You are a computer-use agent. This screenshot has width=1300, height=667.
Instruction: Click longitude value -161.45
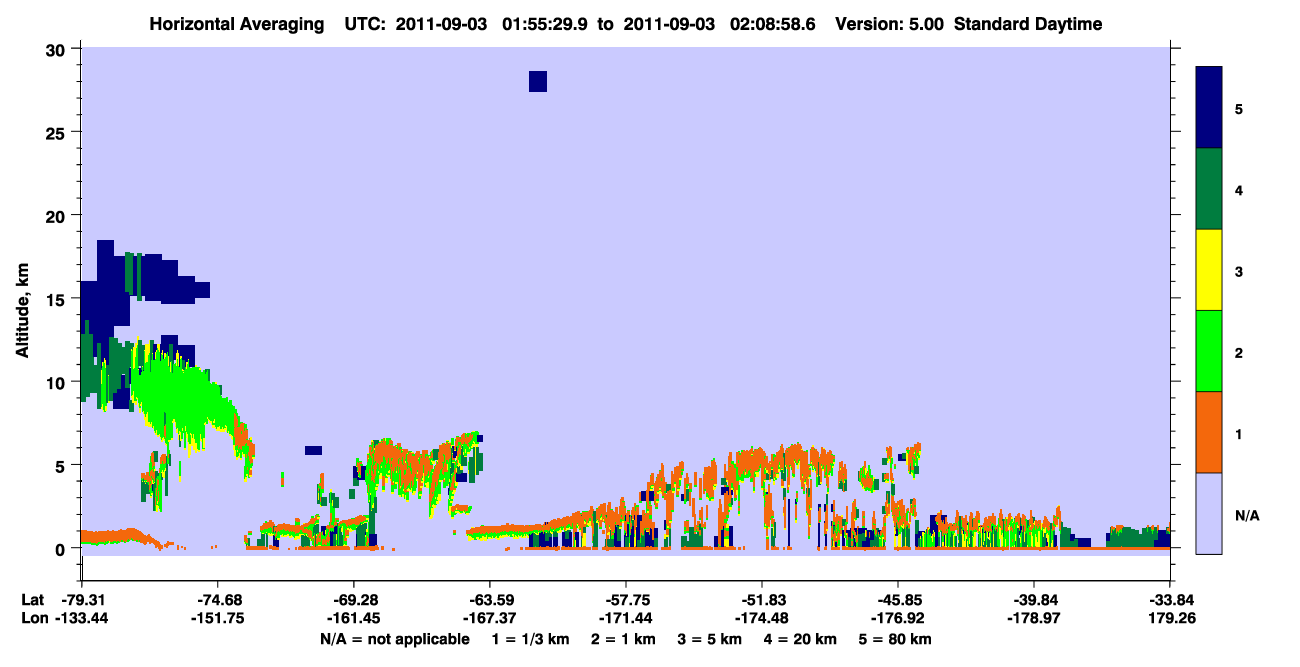pos(353,618)
